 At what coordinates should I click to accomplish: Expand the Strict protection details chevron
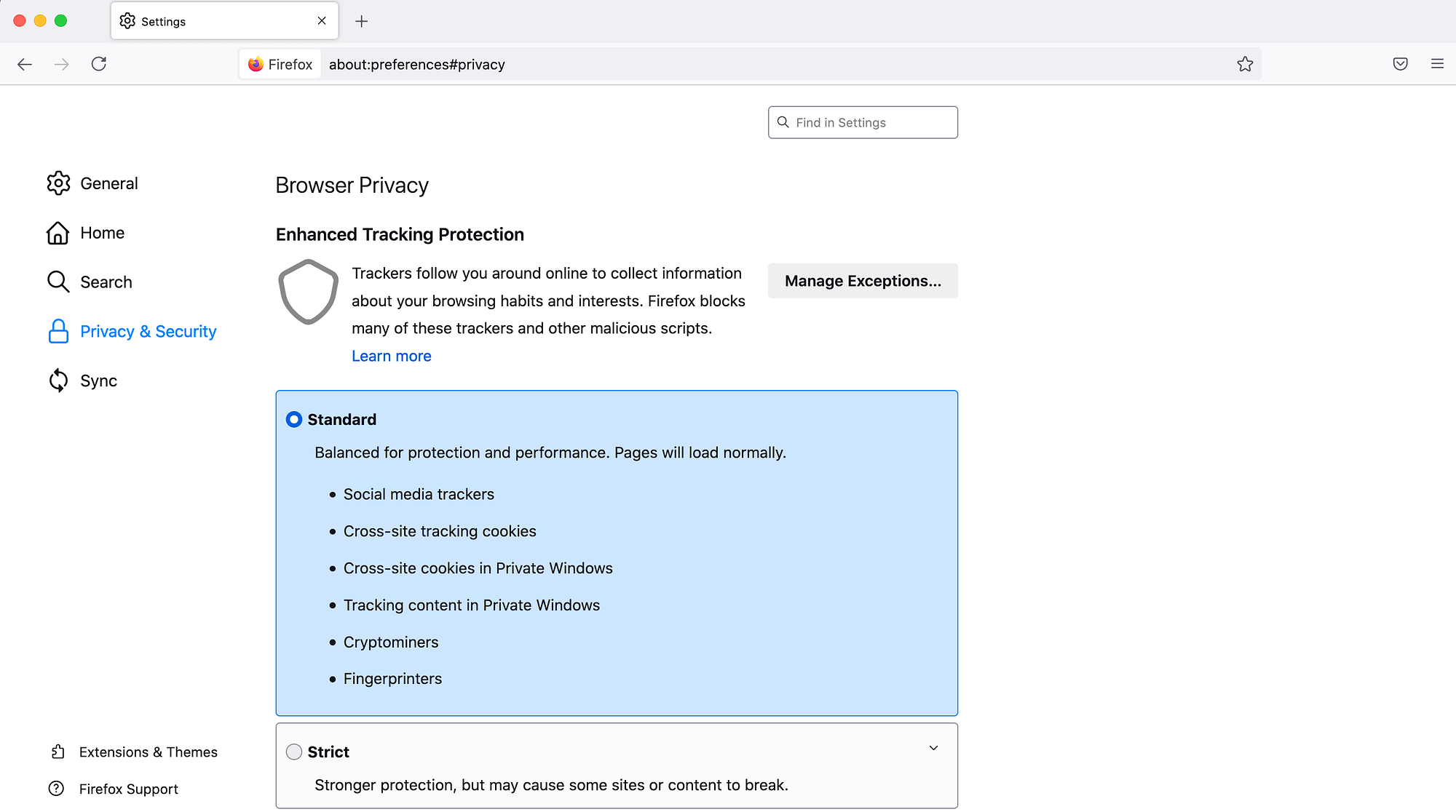point(933,747)
